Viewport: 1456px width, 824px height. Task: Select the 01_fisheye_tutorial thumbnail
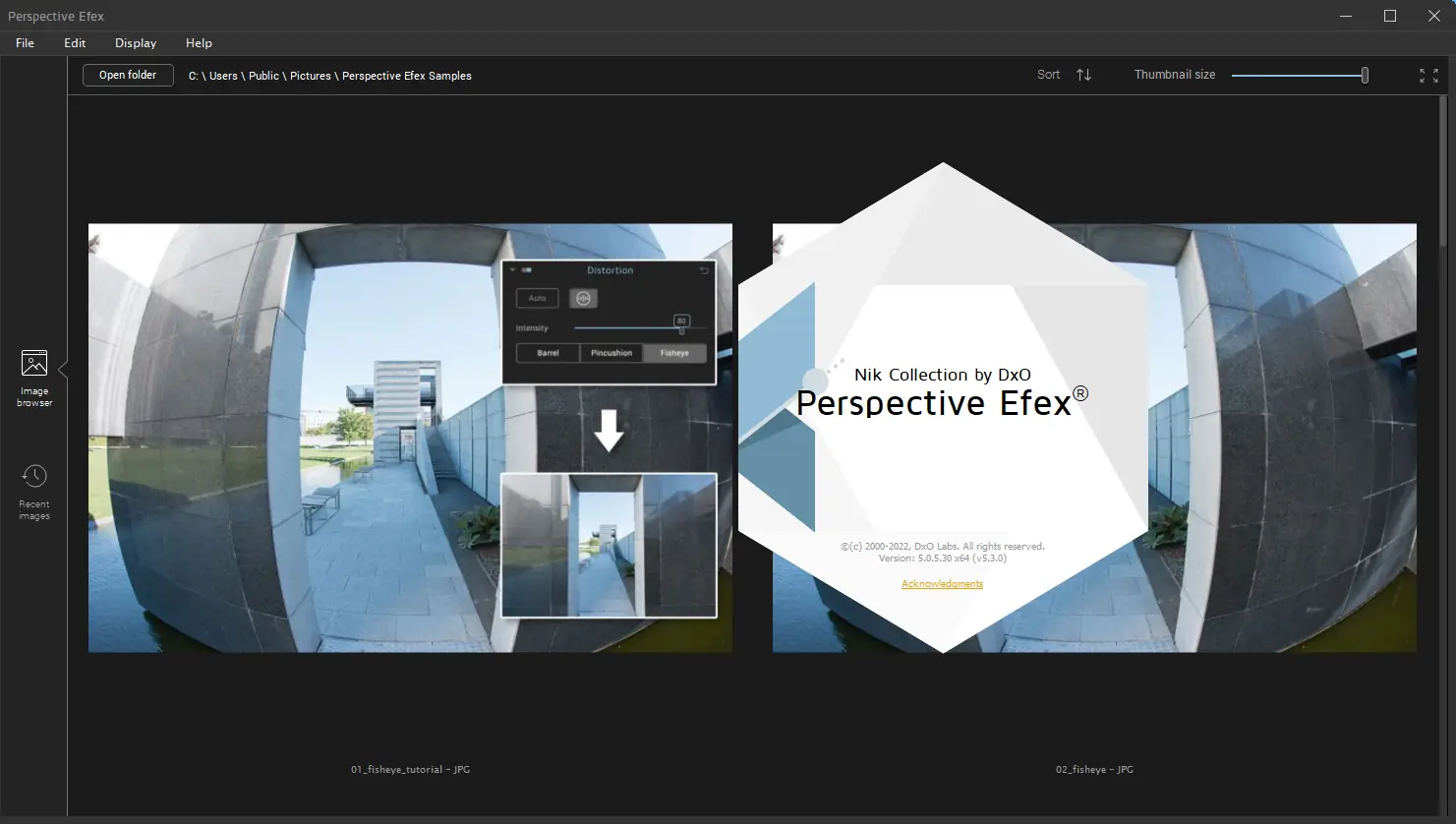(410, 438)
